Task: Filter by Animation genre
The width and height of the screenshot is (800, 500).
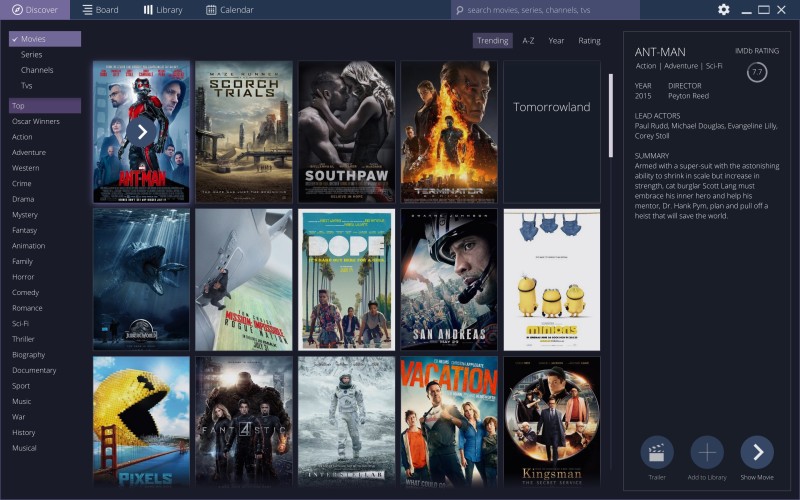Action: tap(29, 246)
